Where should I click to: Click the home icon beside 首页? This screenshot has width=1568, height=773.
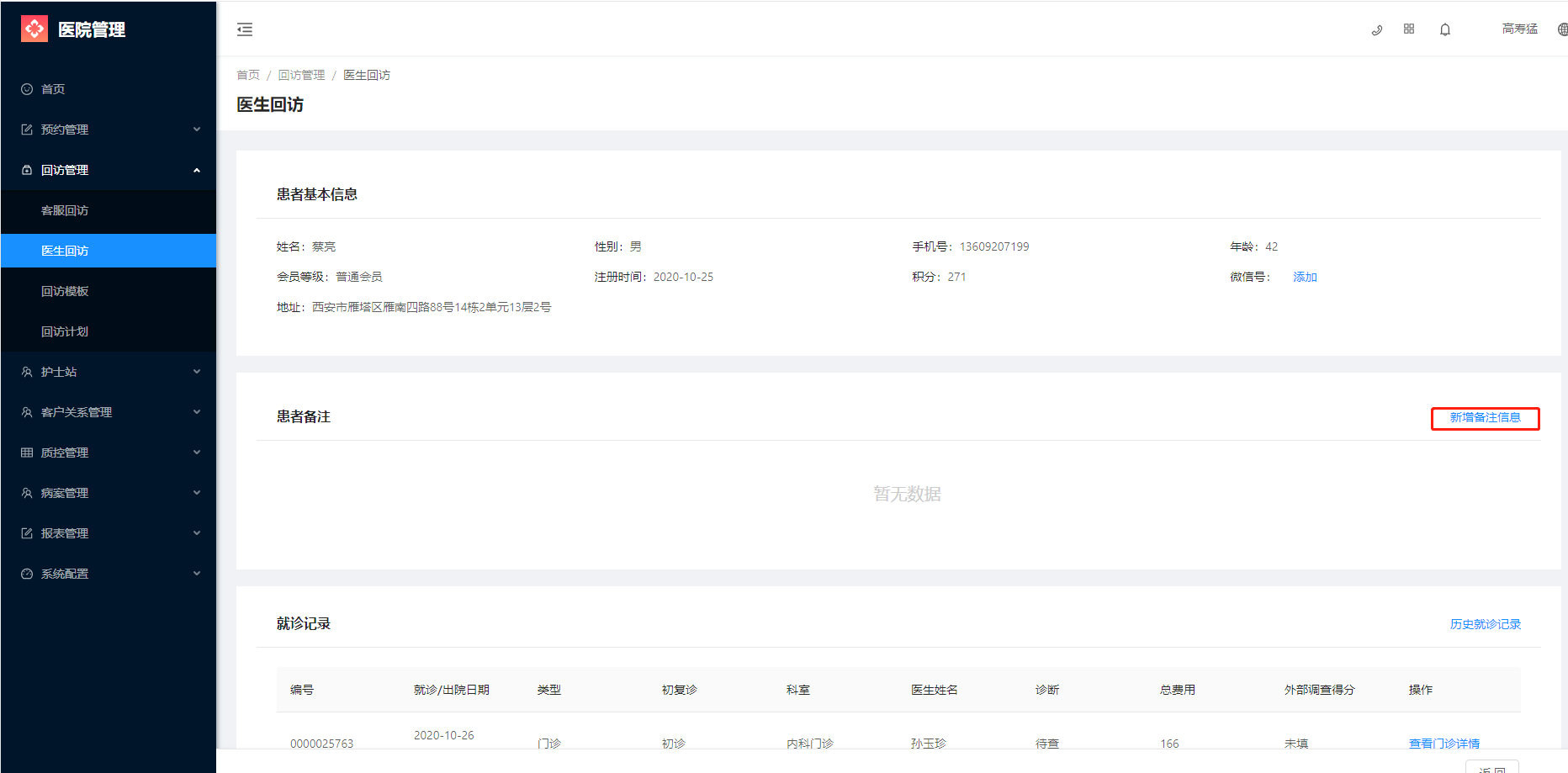[27, 89]
